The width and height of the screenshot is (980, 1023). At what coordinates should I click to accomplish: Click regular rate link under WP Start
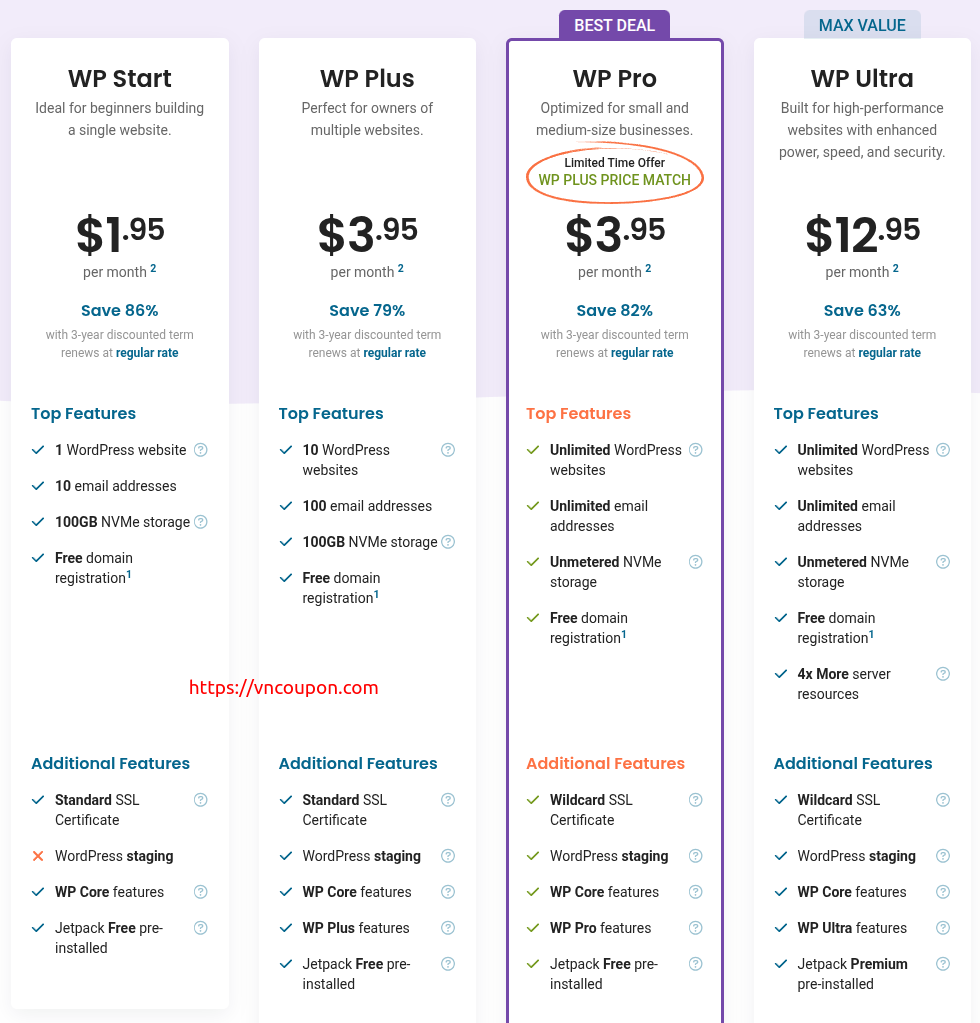[147, 353]
